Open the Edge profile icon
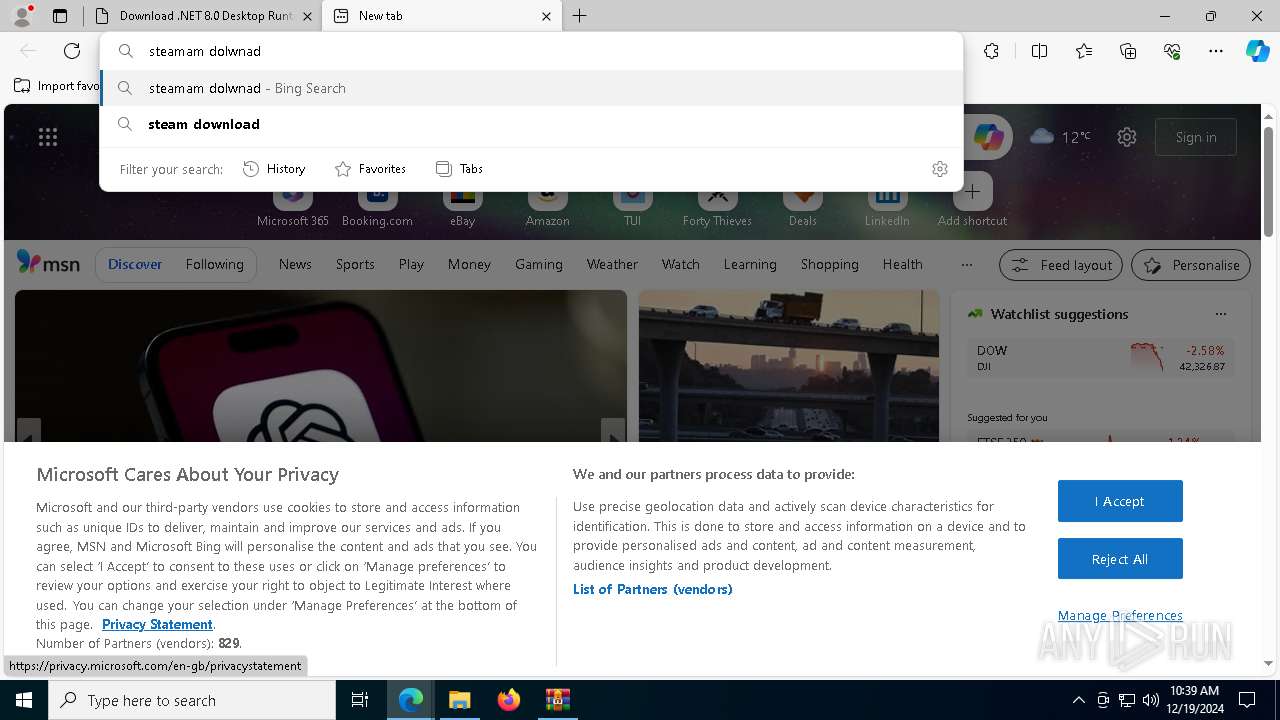Image resolution: width=1280 pixels, height=720 pixels. click(22, 16)
